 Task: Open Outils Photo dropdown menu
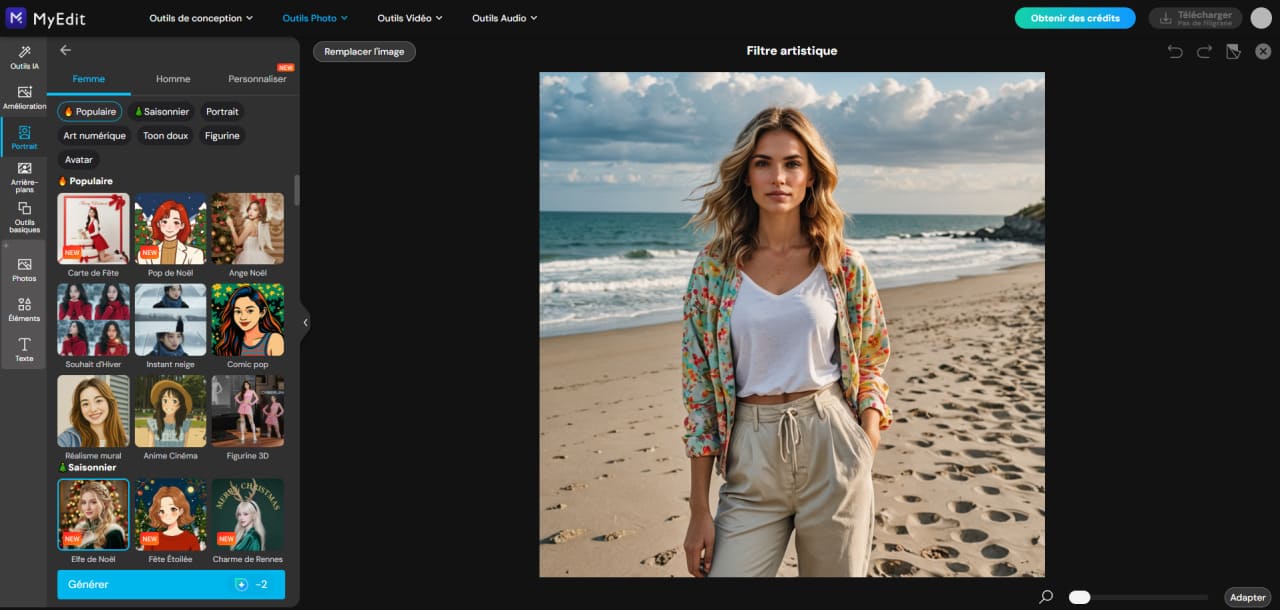point(315,18)
